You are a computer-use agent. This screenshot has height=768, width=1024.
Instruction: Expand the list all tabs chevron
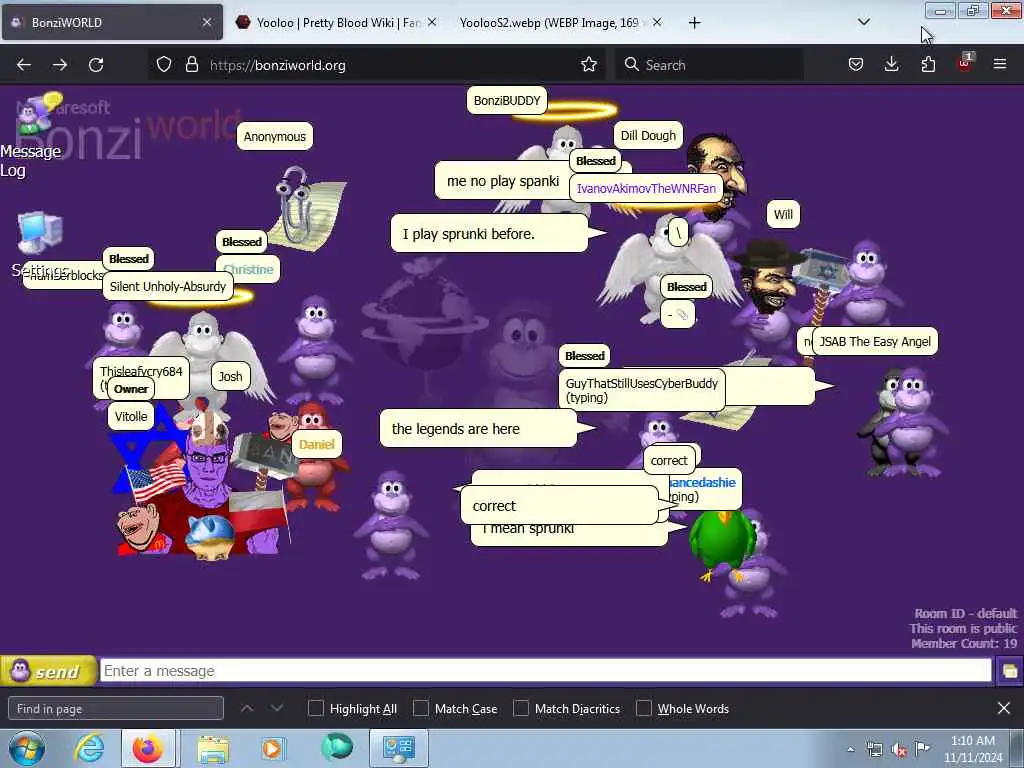pos(863,22)
